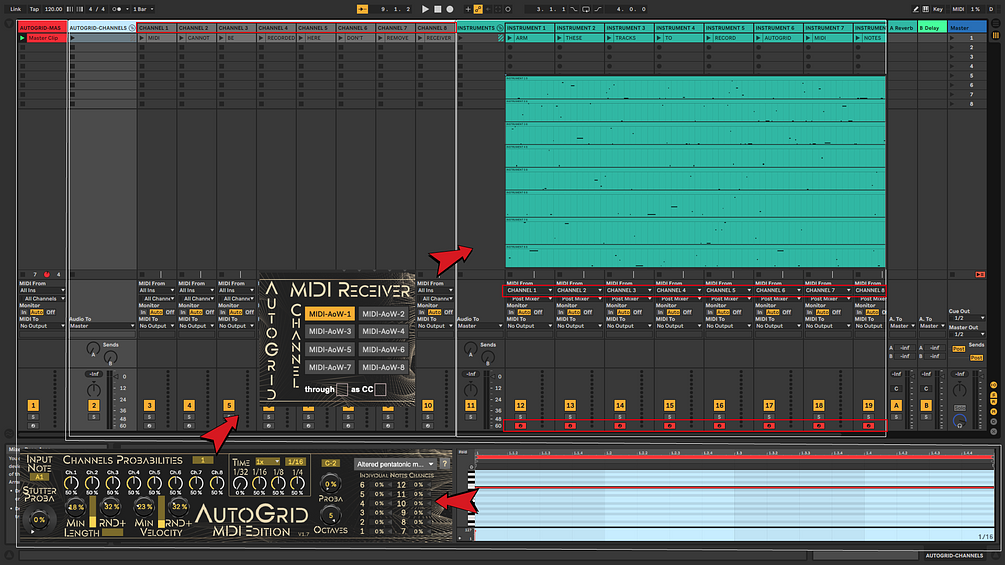Start playback with the transport Play button
The image size is (1005, 565).
(x=425, y=9)
